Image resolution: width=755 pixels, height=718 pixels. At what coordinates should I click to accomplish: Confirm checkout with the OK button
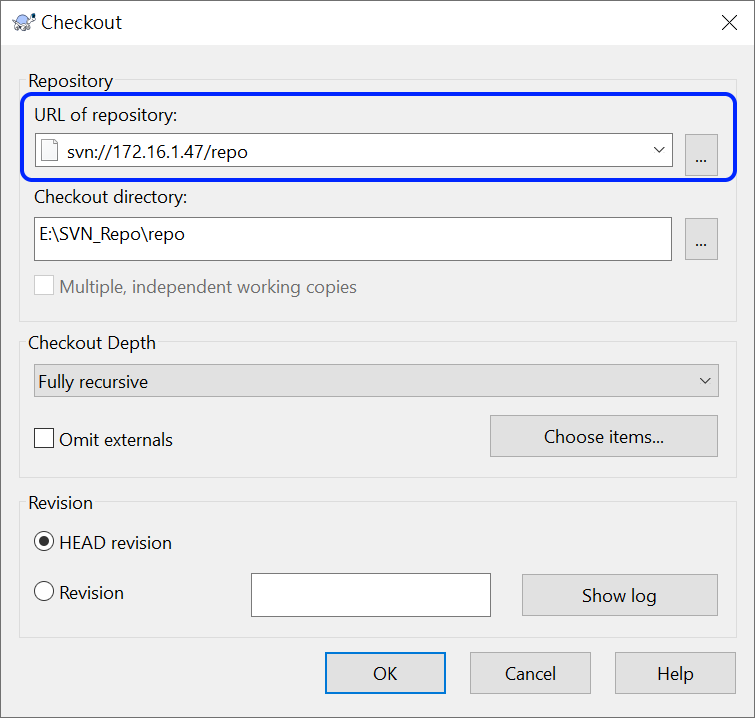pyautogui.click(x=385, y=673)
